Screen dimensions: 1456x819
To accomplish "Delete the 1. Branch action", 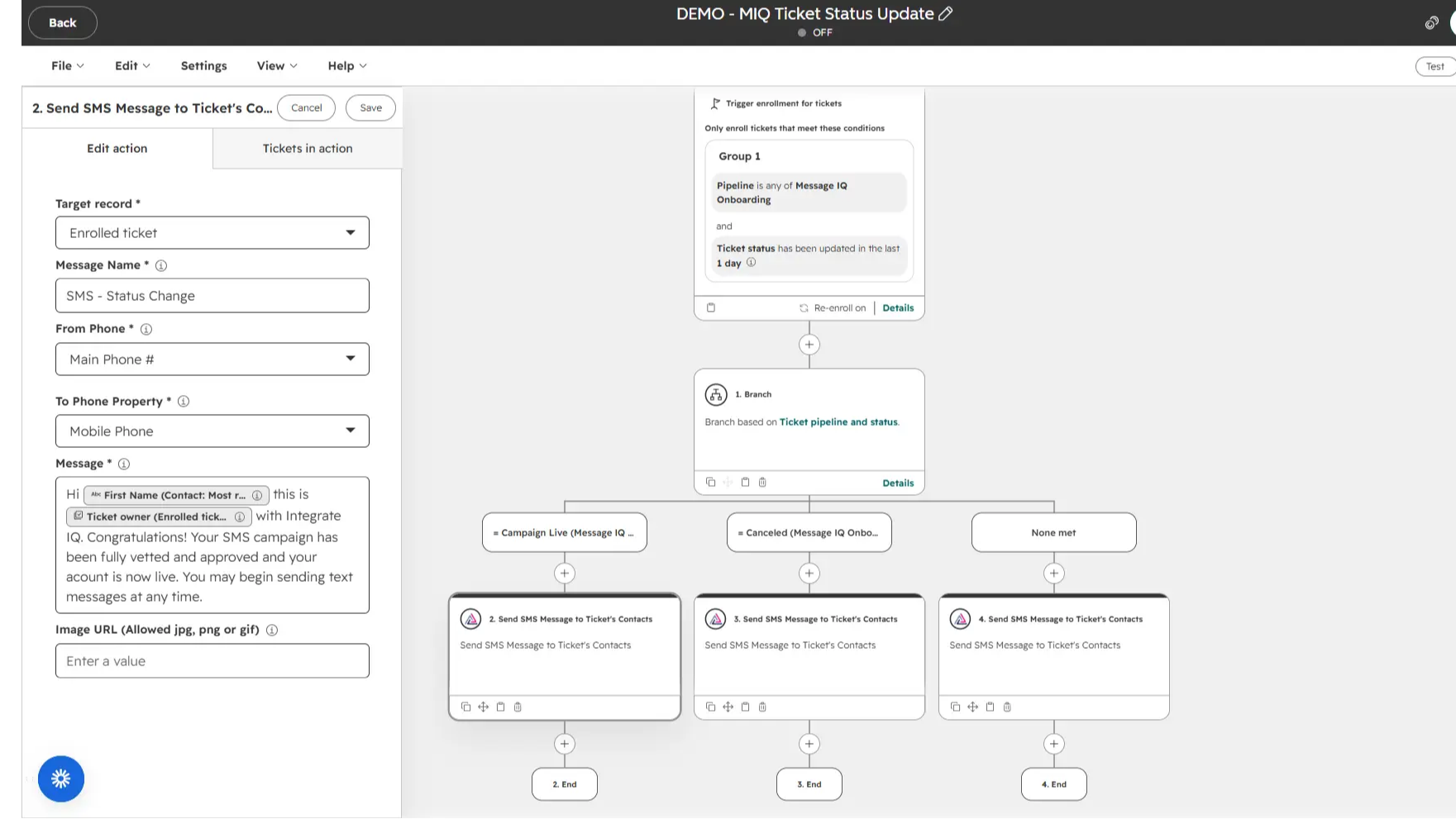I will [x=762, y=482].
